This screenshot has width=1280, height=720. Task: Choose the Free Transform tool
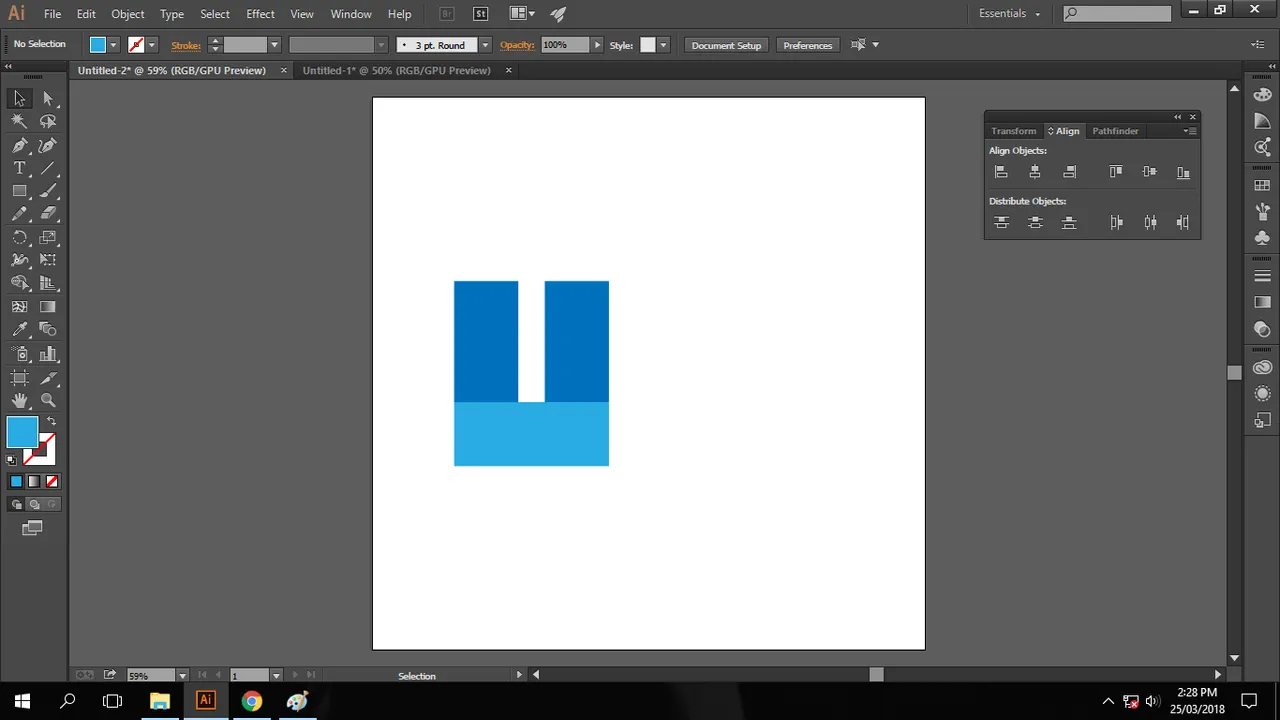point(48,260)
